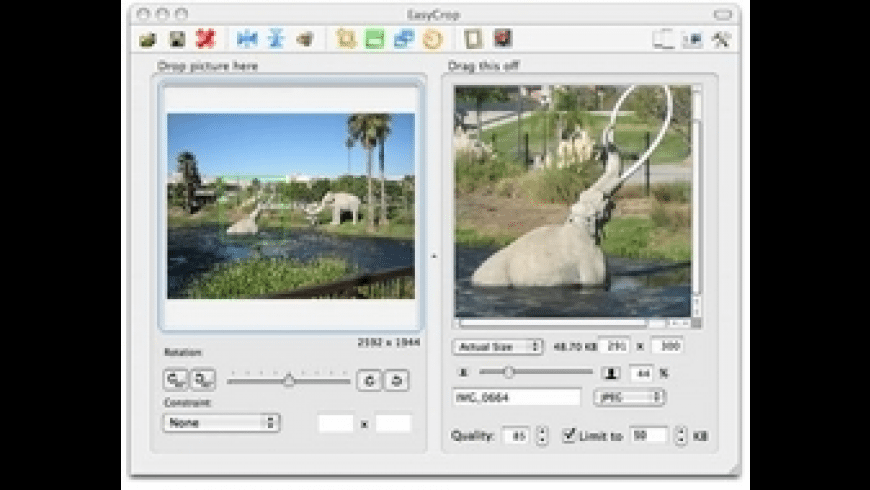Click the green picture toolbar icon
The height and width of the screenshot is (490, 870).
375,39
